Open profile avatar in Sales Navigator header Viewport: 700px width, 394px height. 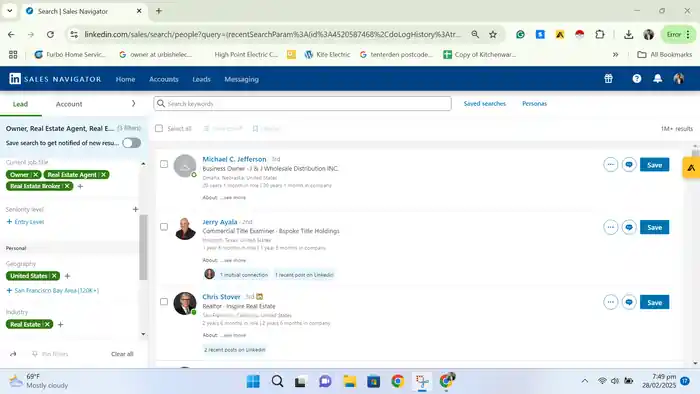pos(679,79)
